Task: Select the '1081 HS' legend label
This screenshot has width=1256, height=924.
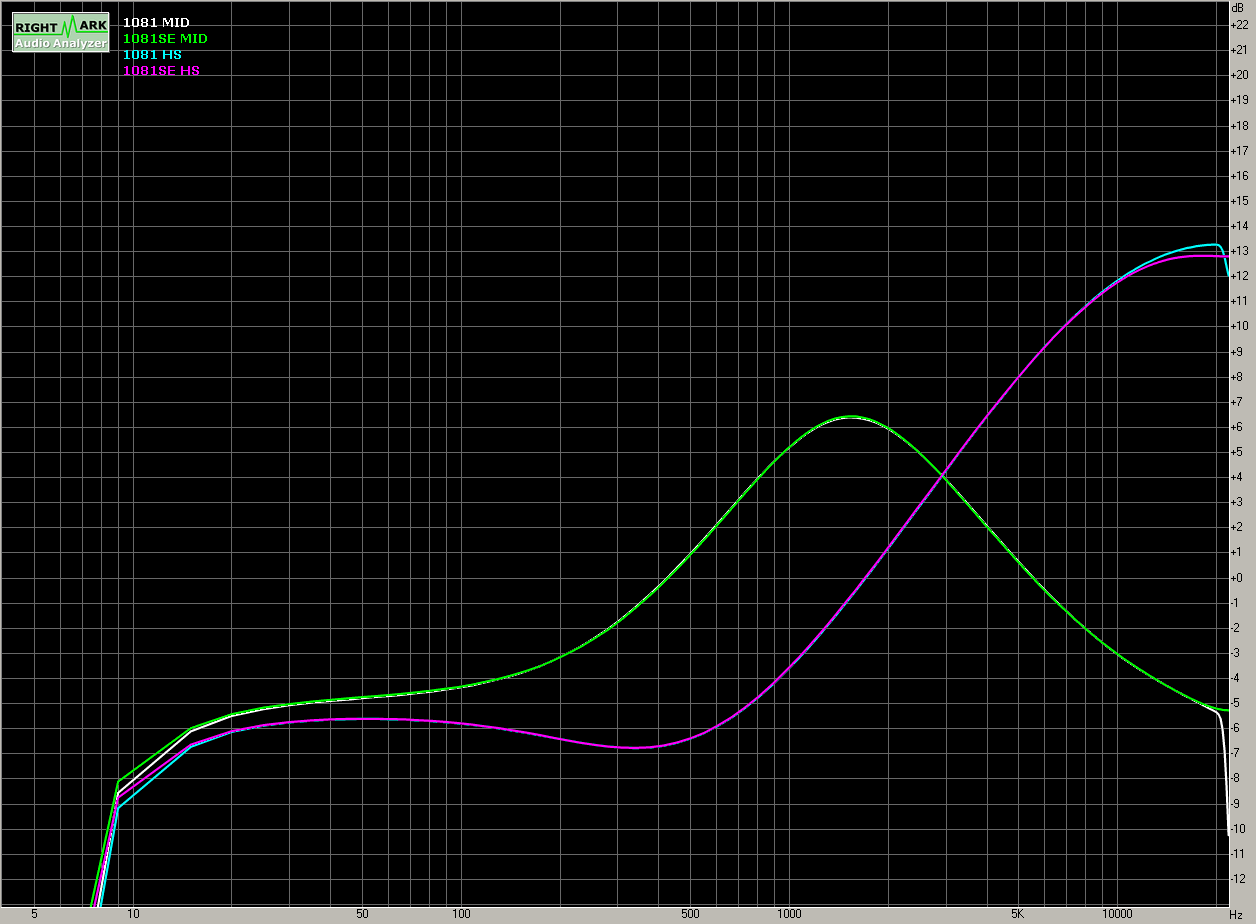Action: point(152,54)
